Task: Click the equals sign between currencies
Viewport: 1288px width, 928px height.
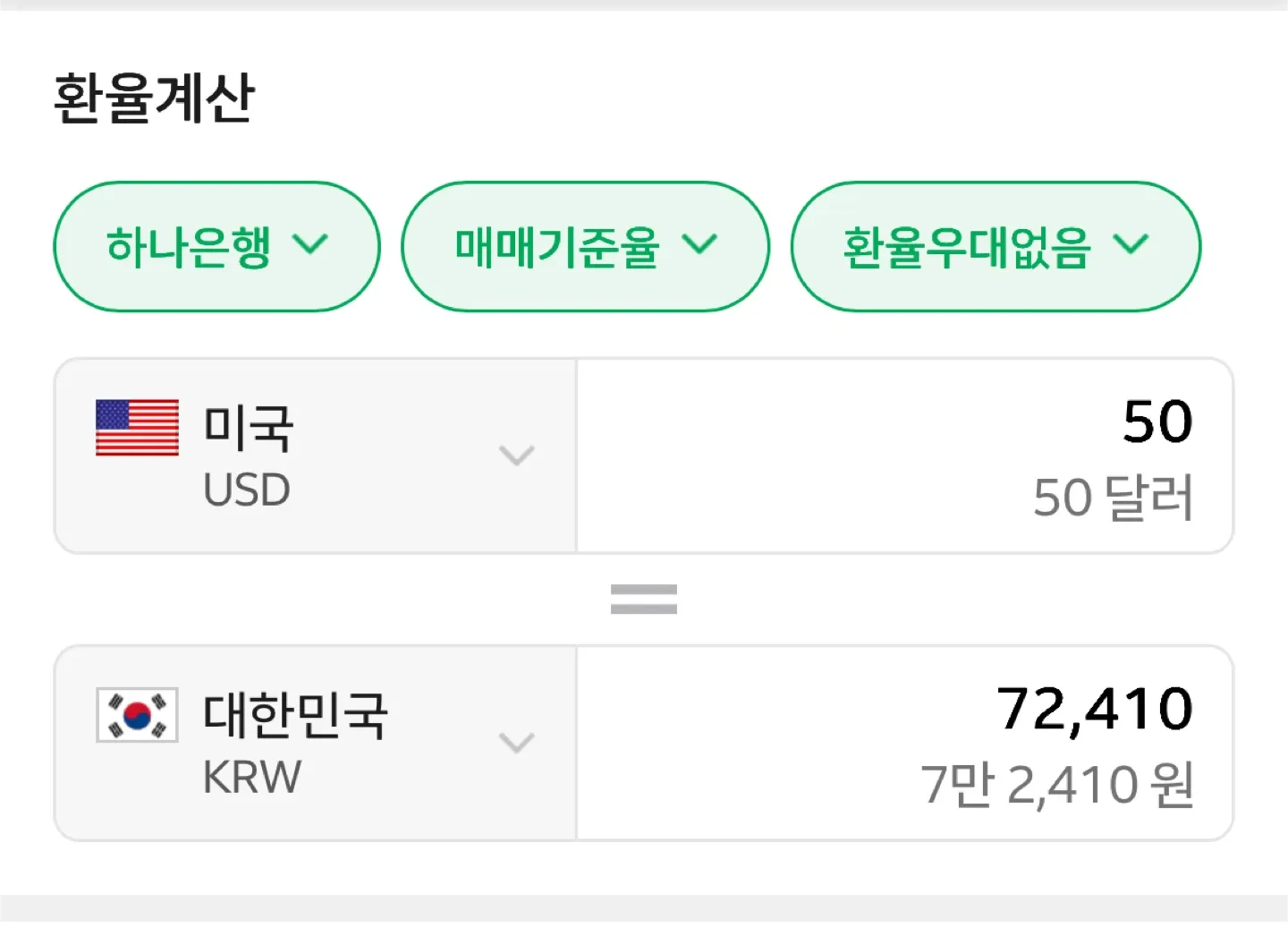Action: [x=643, y=599]
